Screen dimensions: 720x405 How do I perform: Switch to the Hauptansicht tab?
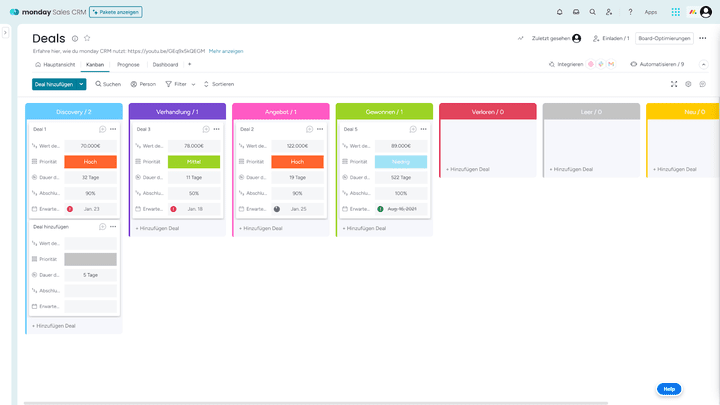(55, 65)
